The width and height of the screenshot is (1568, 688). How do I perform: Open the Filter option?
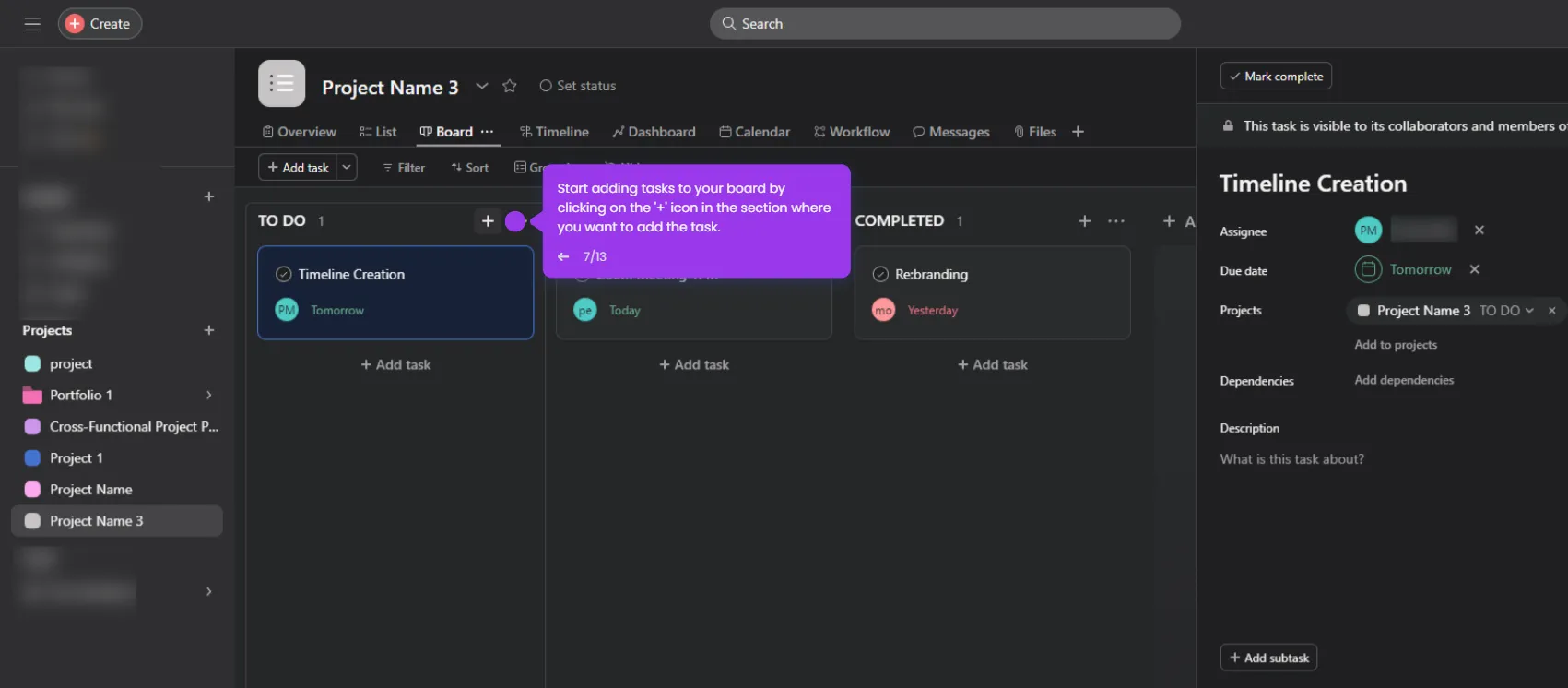pos(404,168)
